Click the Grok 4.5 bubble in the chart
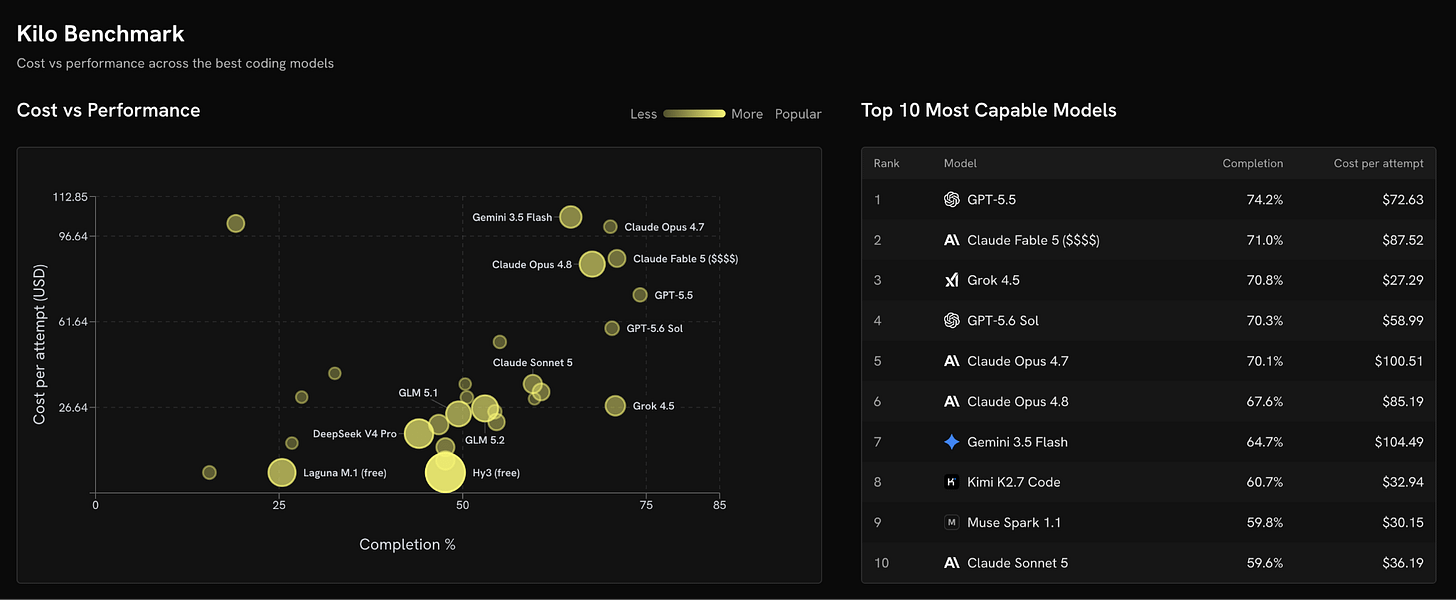The image size is (1456, 600). pyautogui.click(x=615, y=406)
